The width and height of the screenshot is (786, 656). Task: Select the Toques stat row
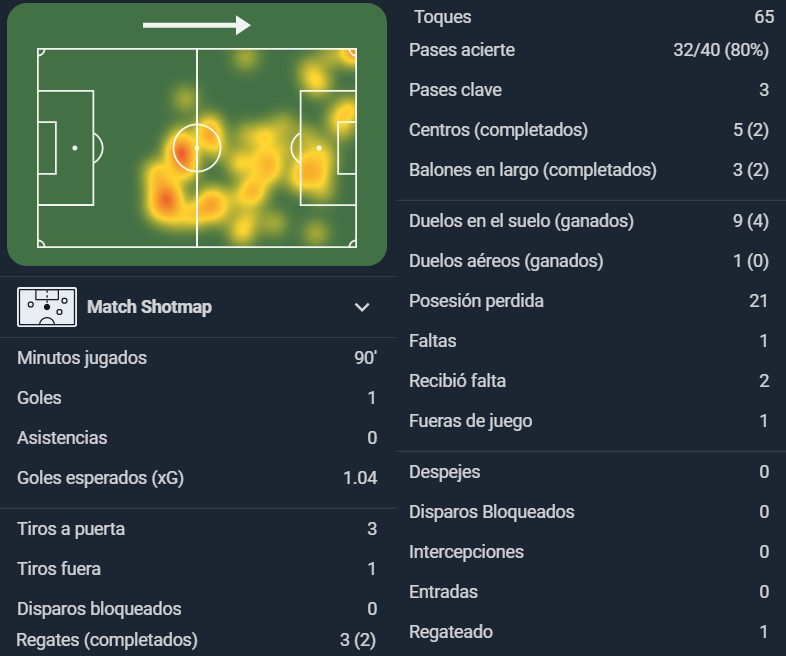coord(592,17)
